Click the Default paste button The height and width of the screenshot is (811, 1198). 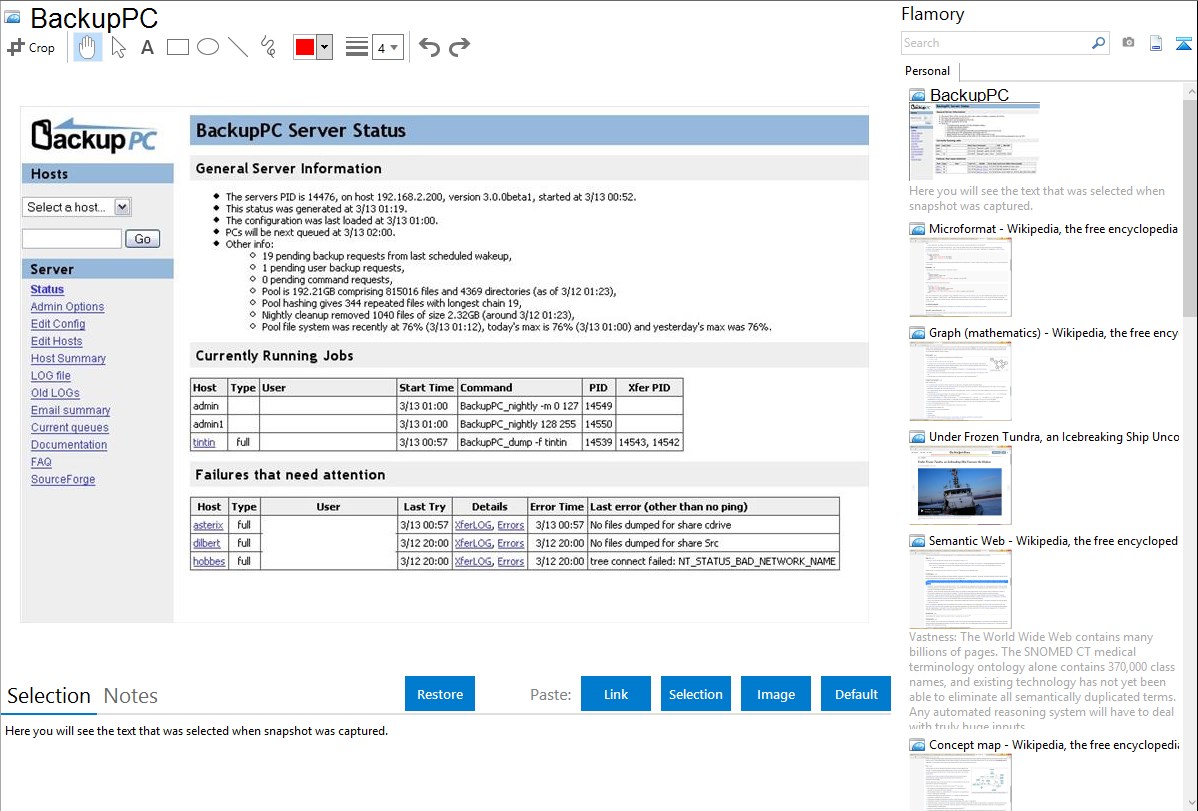(x=856, y=694)
